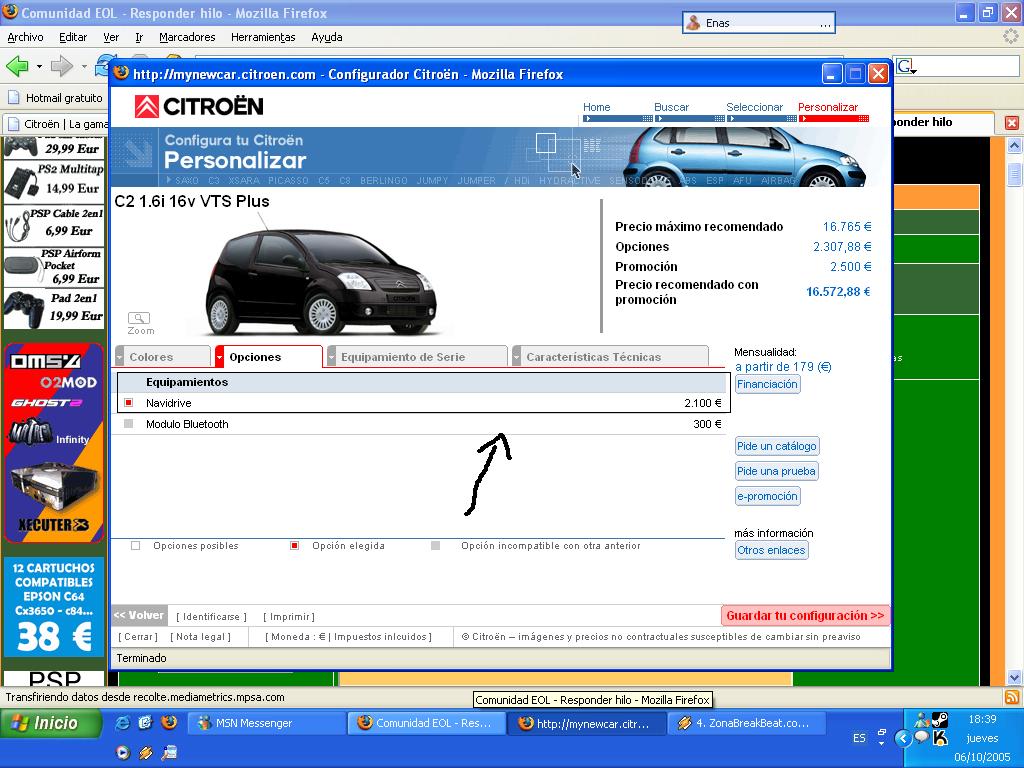
Task: Click the Zoom magnifier under the car
Action: pos(140,319)
